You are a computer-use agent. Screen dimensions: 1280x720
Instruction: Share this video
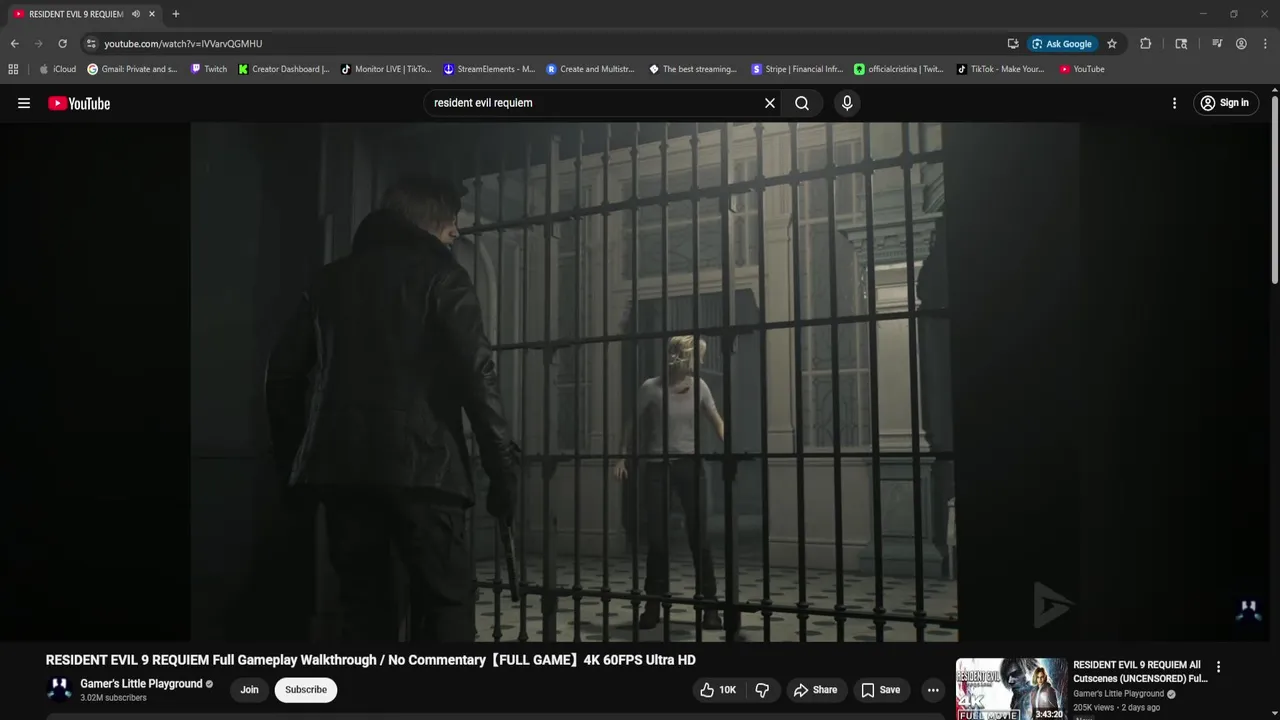click(815, 690)
